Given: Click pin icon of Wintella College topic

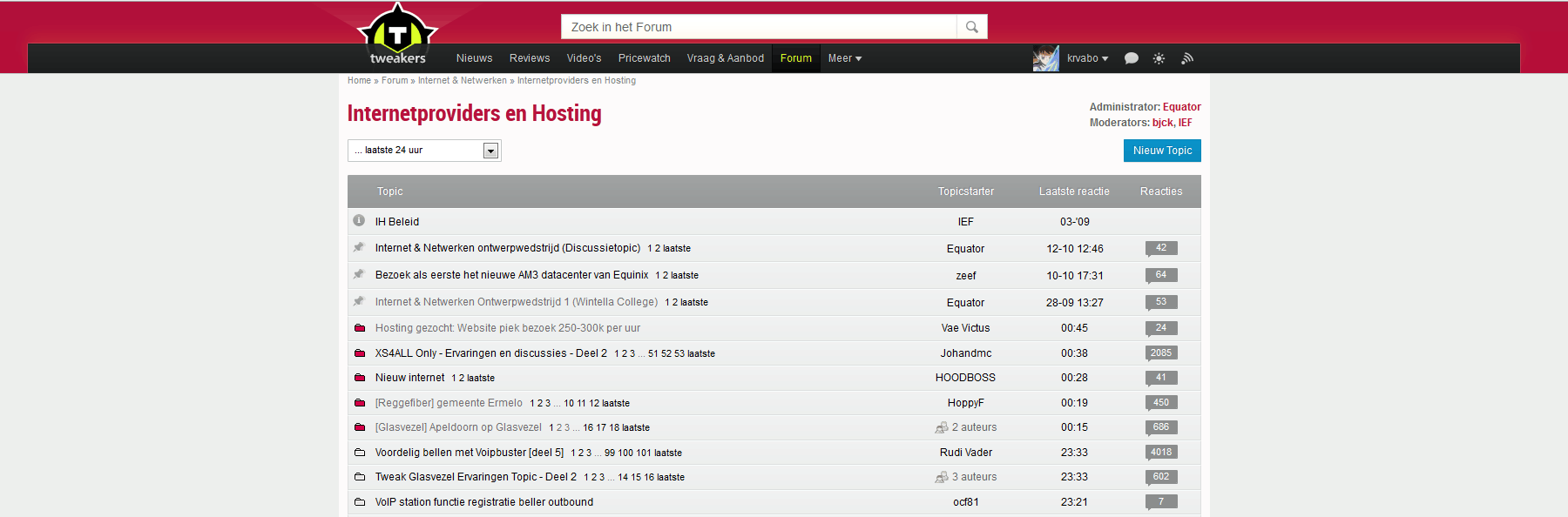Looking at the screenshot, I should 359,301.
